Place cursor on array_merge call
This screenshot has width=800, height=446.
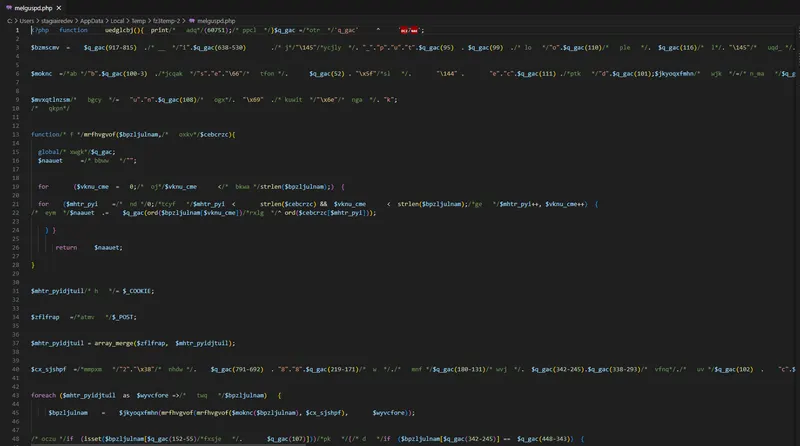click(x=113, y=343)
